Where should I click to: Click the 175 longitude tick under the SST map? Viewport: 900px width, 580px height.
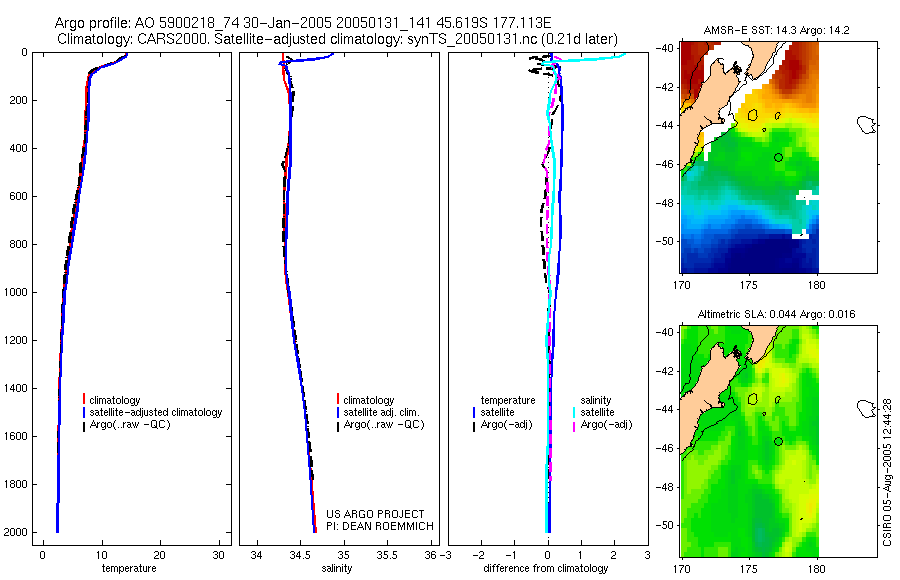pos(748,285)
